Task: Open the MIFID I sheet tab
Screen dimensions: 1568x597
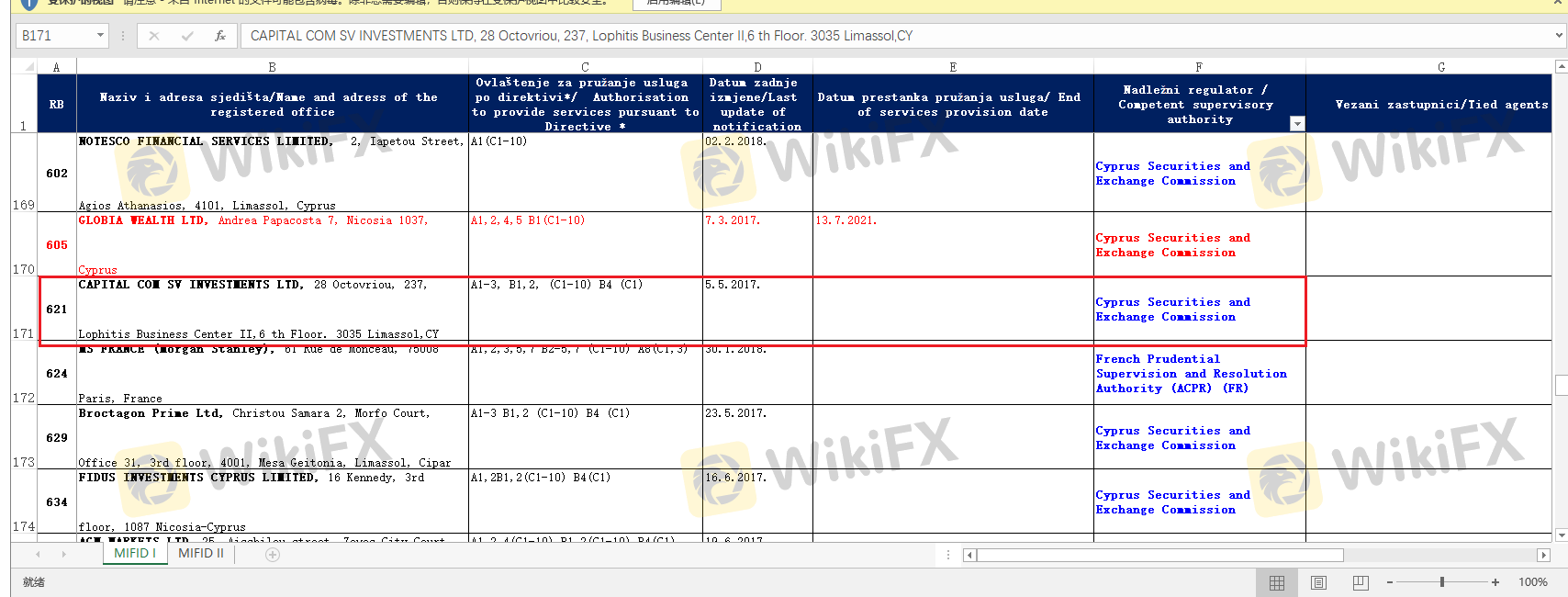Action: click(x=135, y=554)
